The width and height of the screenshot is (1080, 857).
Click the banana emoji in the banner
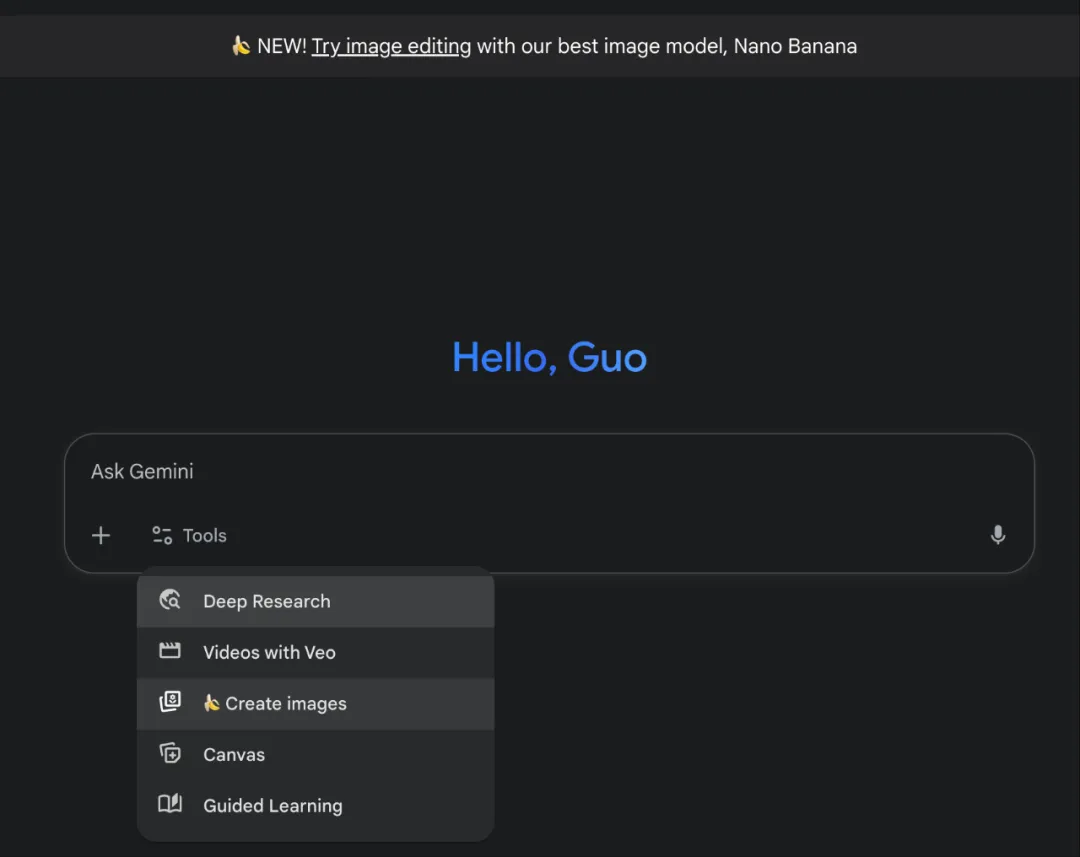(x=241, y=45)
